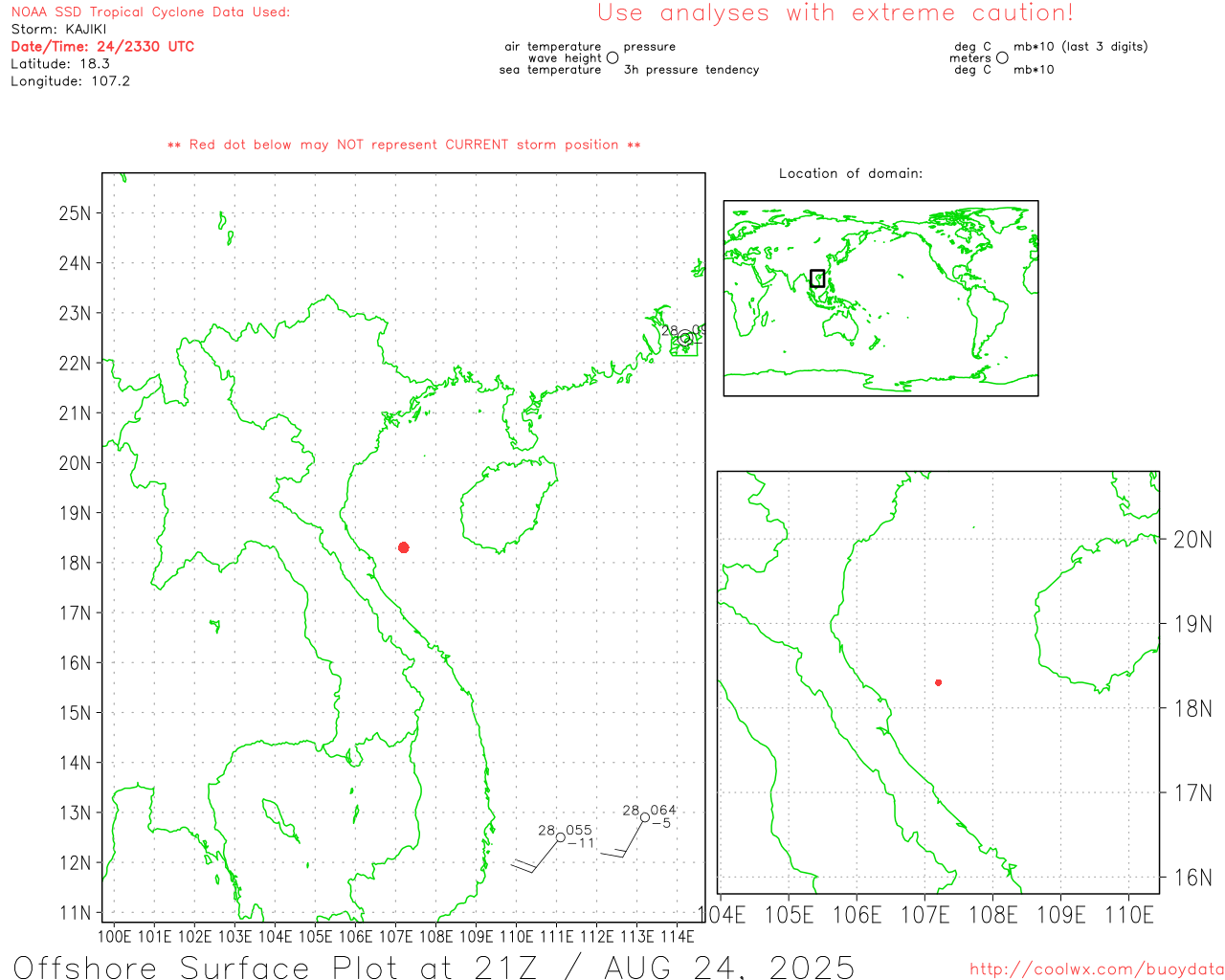Click pressure value '064' on station plot
The height and width of the screenshot is (980, 1225).
[663, 811]
